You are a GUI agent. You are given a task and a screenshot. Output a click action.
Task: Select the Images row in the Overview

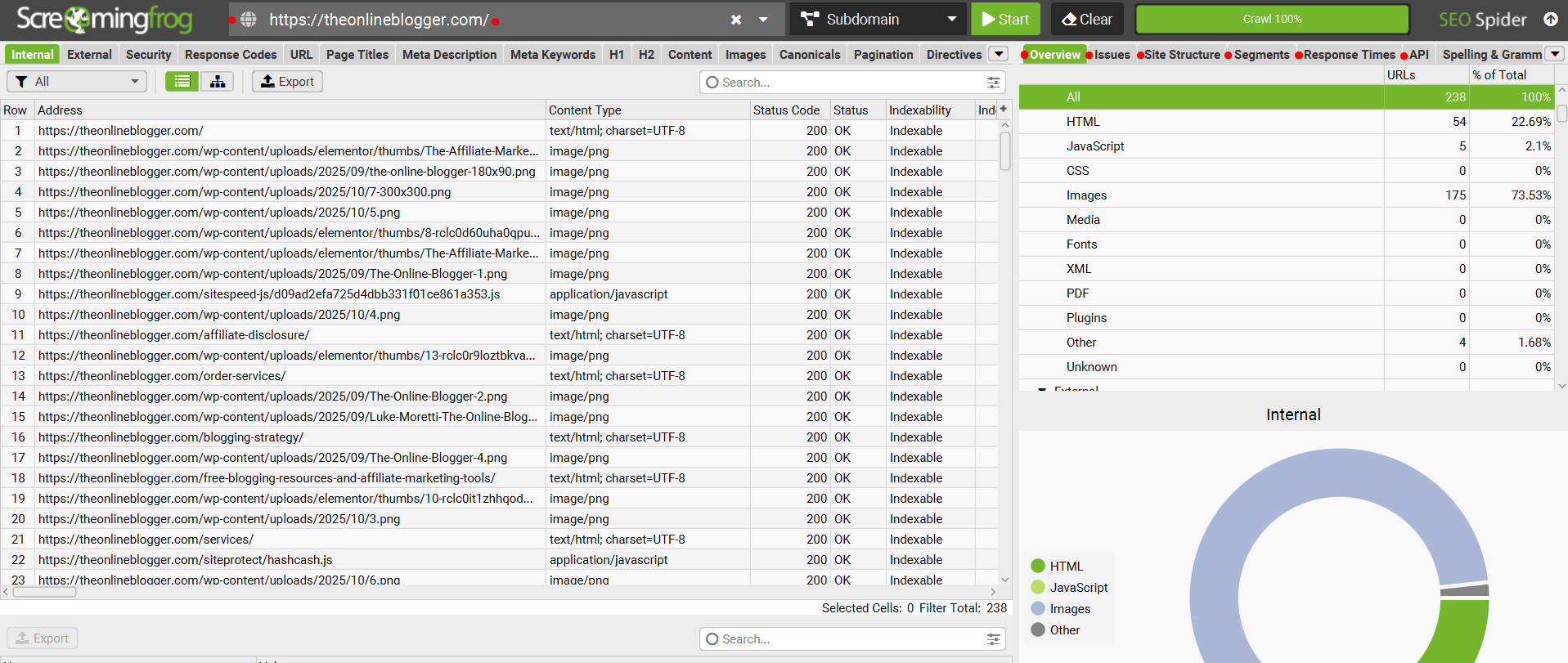pyautogui.click(x=1286, y=195)
